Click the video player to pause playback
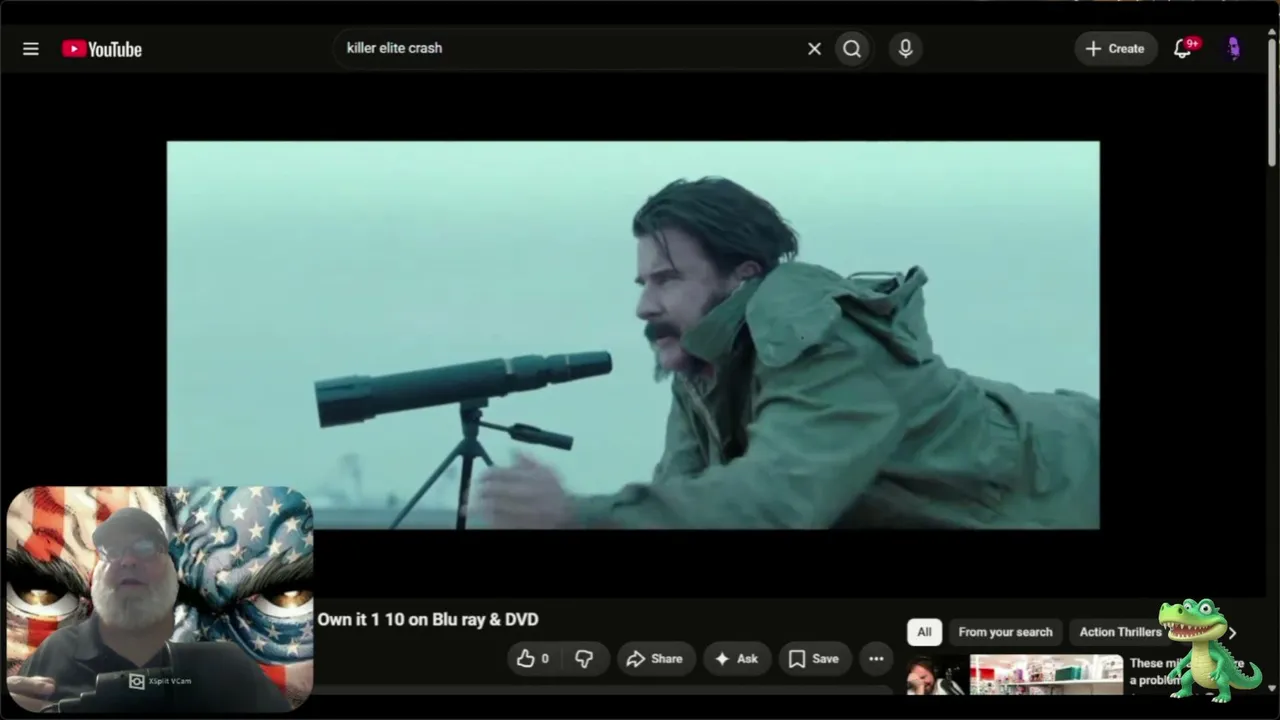This screenshot has height=720, width=1280. click(633, 335)
